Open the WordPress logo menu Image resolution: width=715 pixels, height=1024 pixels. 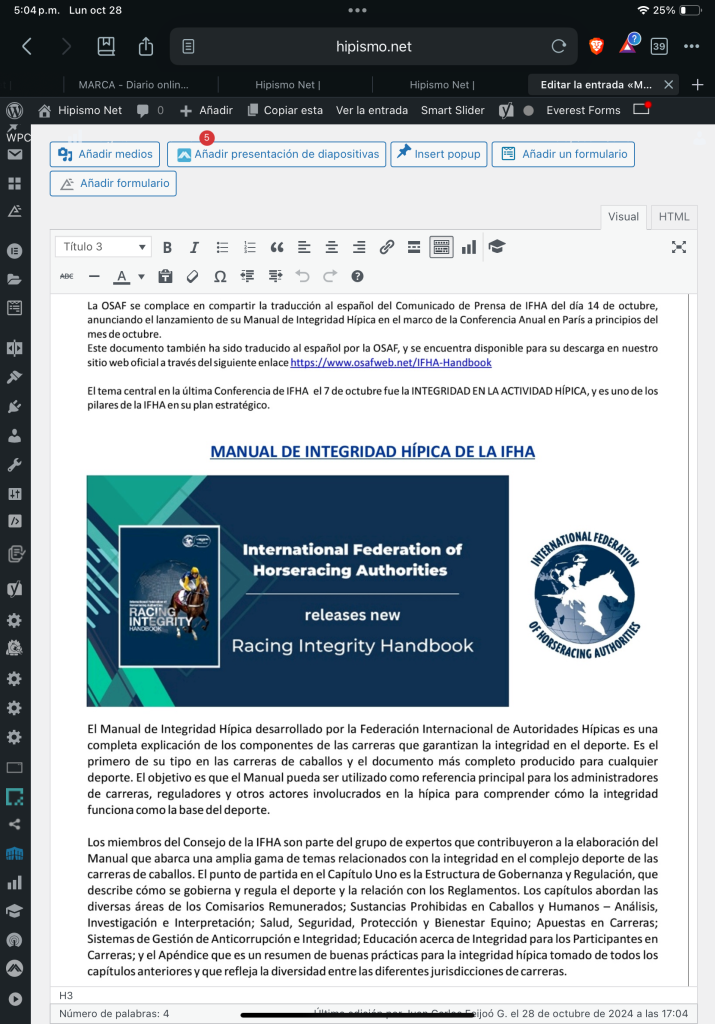click(x=14, y=110)
